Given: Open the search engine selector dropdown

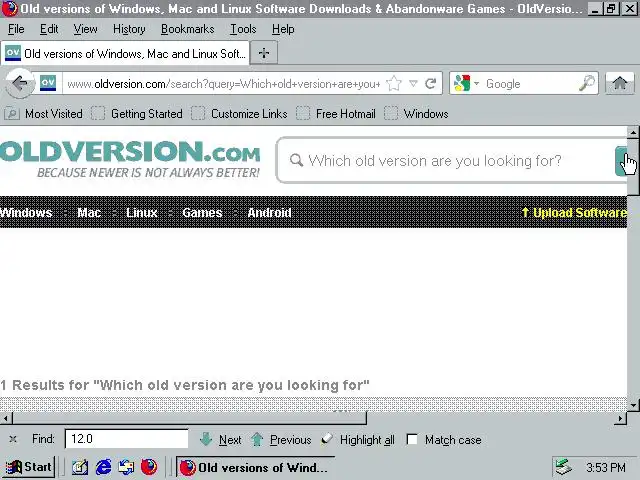Looking at the screenshot, I should [467, 84].
